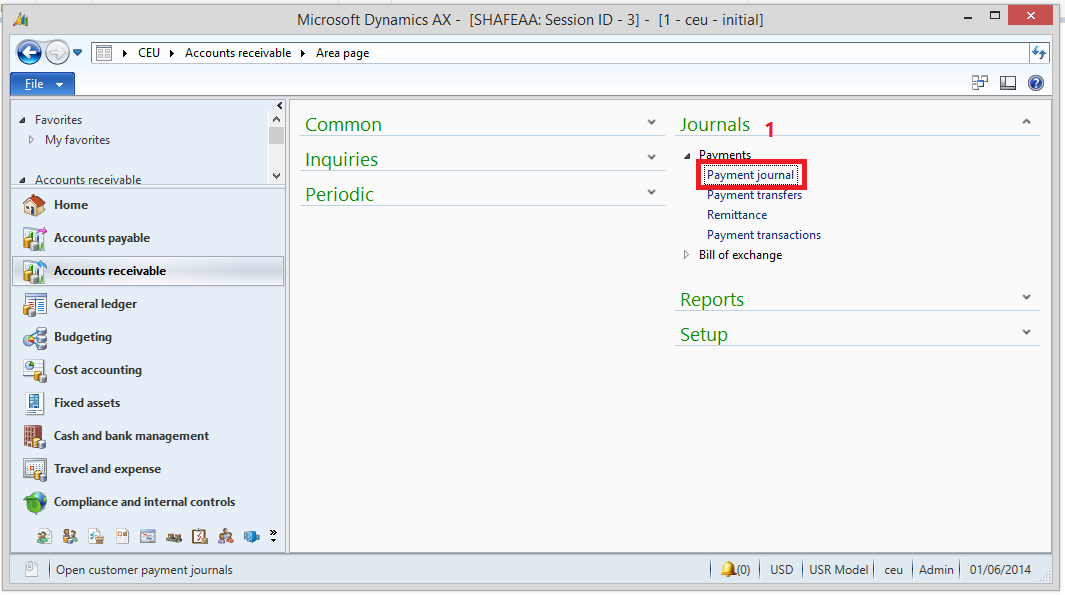The image size is (1065, 595).
Task: Click the status bar document icon
Action: click(x=31, y=569)
